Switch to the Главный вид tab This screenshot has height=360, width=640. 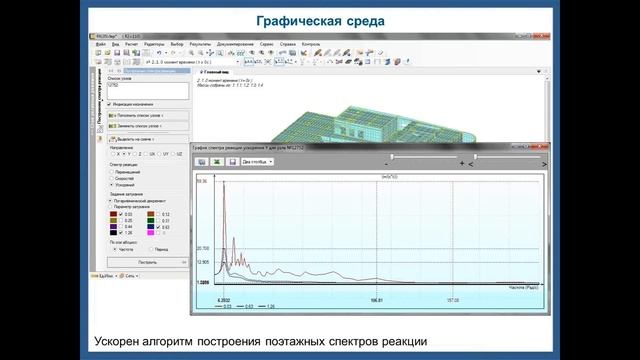[x=215, y=72]
